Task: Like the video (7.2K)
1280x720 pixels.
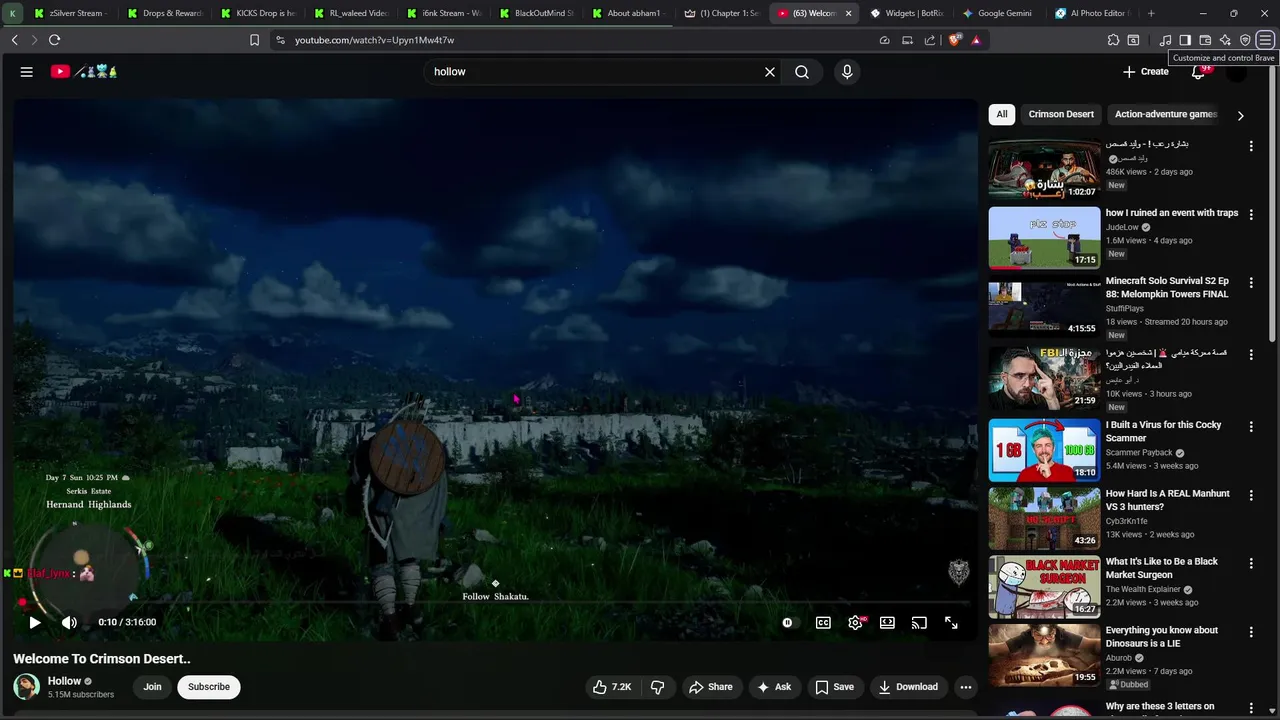Action: coord(611,687)
